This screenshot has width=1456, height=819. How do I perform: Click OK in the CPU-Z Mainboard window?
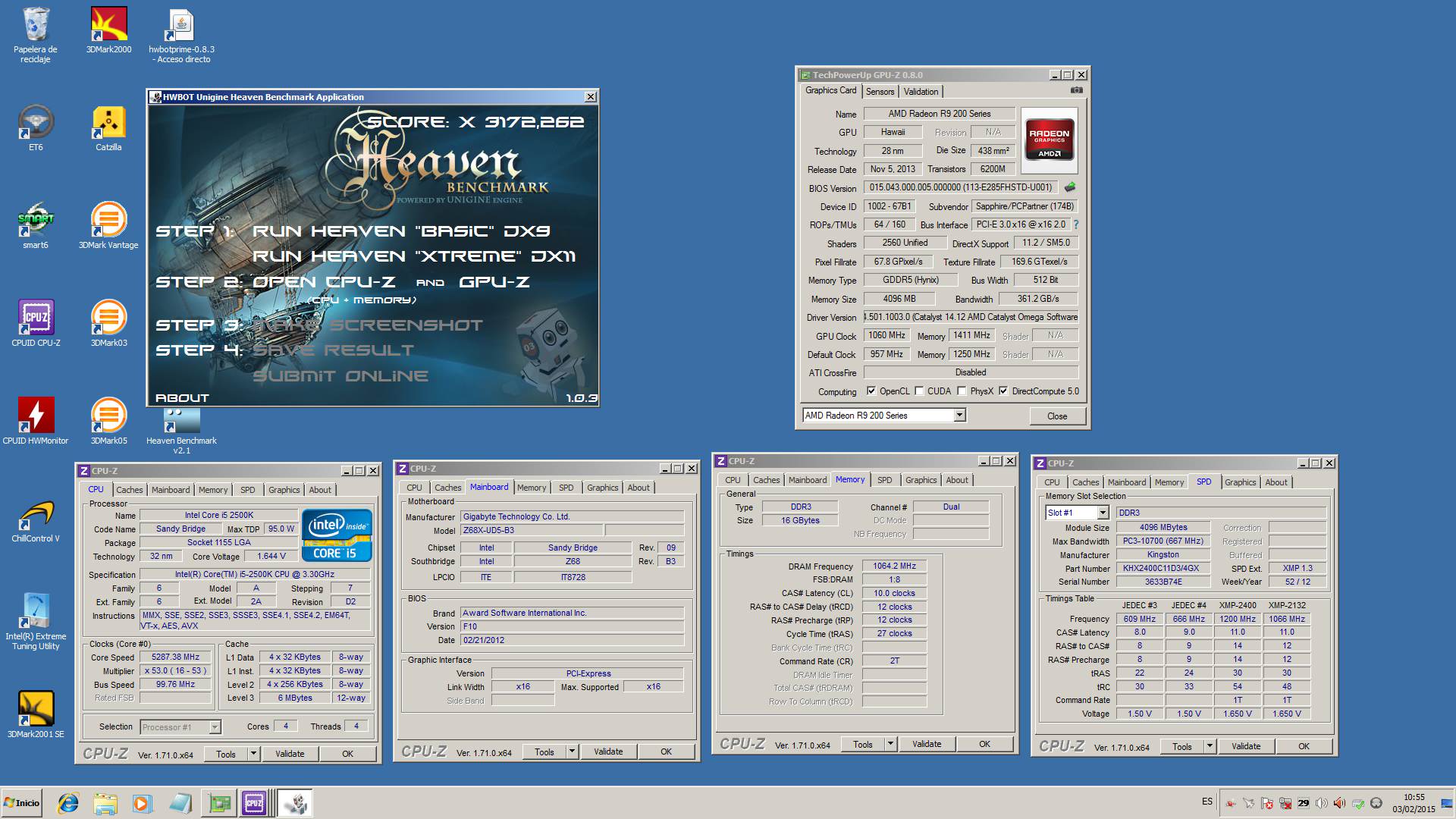click(666, 752)
